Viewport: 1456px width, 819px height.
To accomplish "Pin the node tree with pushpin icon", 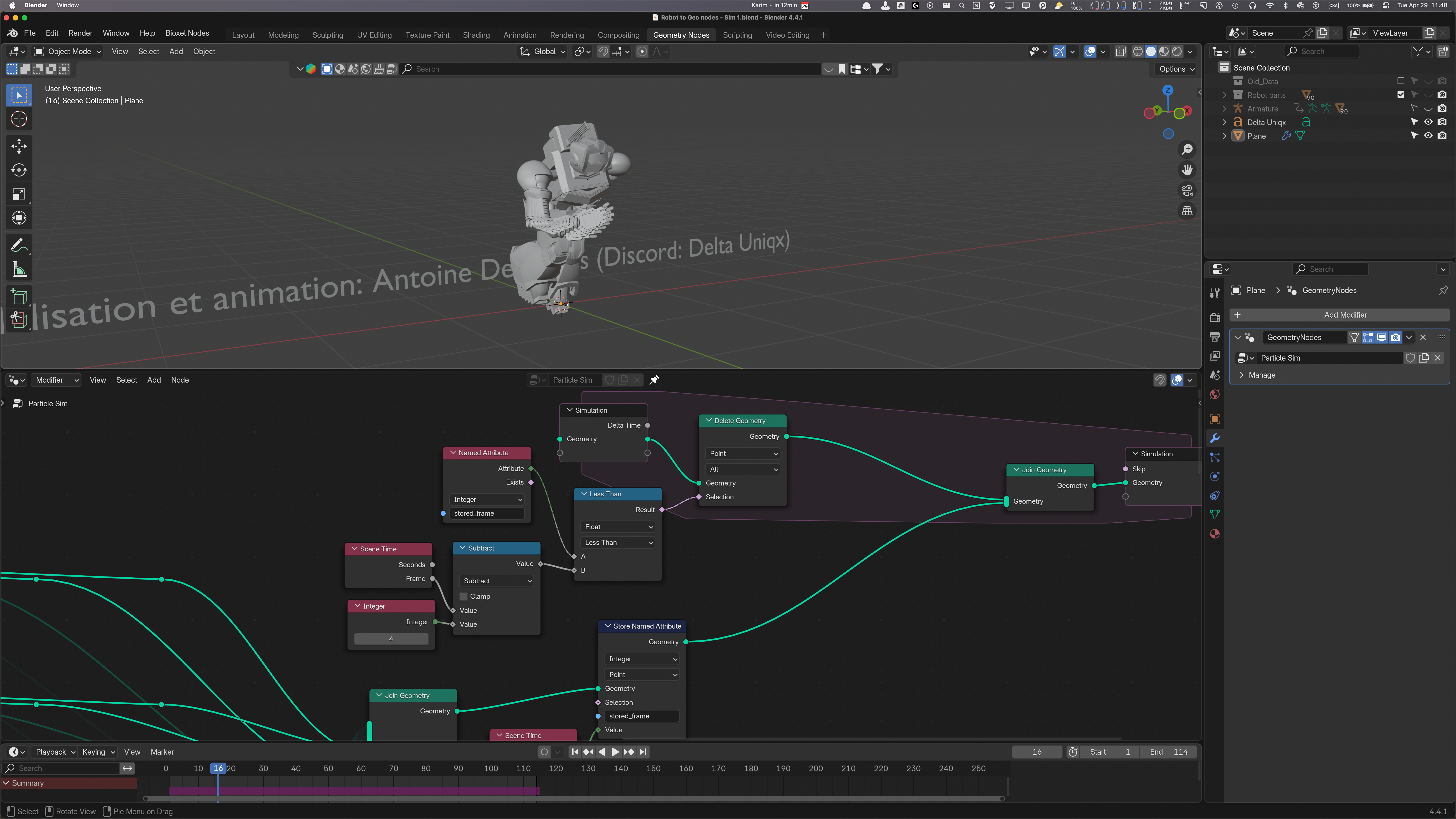I will point(655,380).
